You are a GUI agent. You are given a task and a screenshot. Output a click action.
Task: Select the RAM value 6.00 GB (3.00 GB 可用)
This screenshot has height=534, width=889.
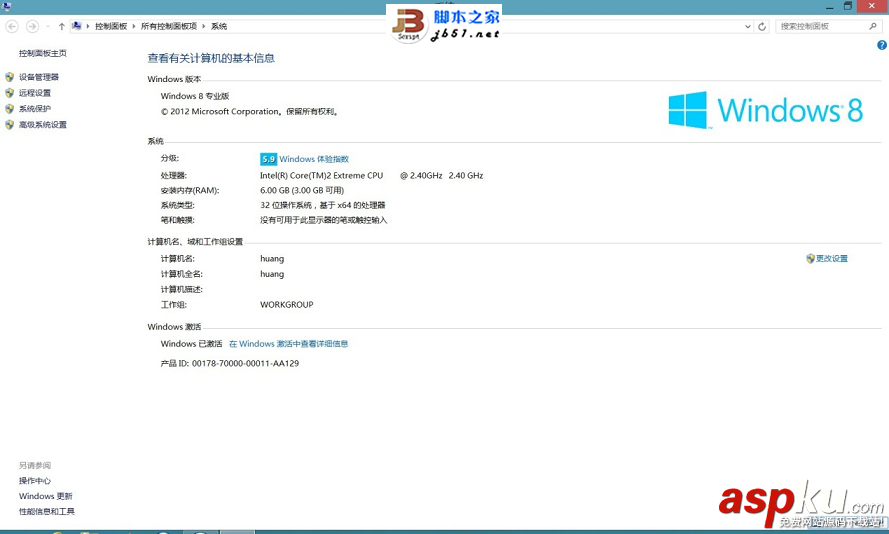tap(302, 190)
